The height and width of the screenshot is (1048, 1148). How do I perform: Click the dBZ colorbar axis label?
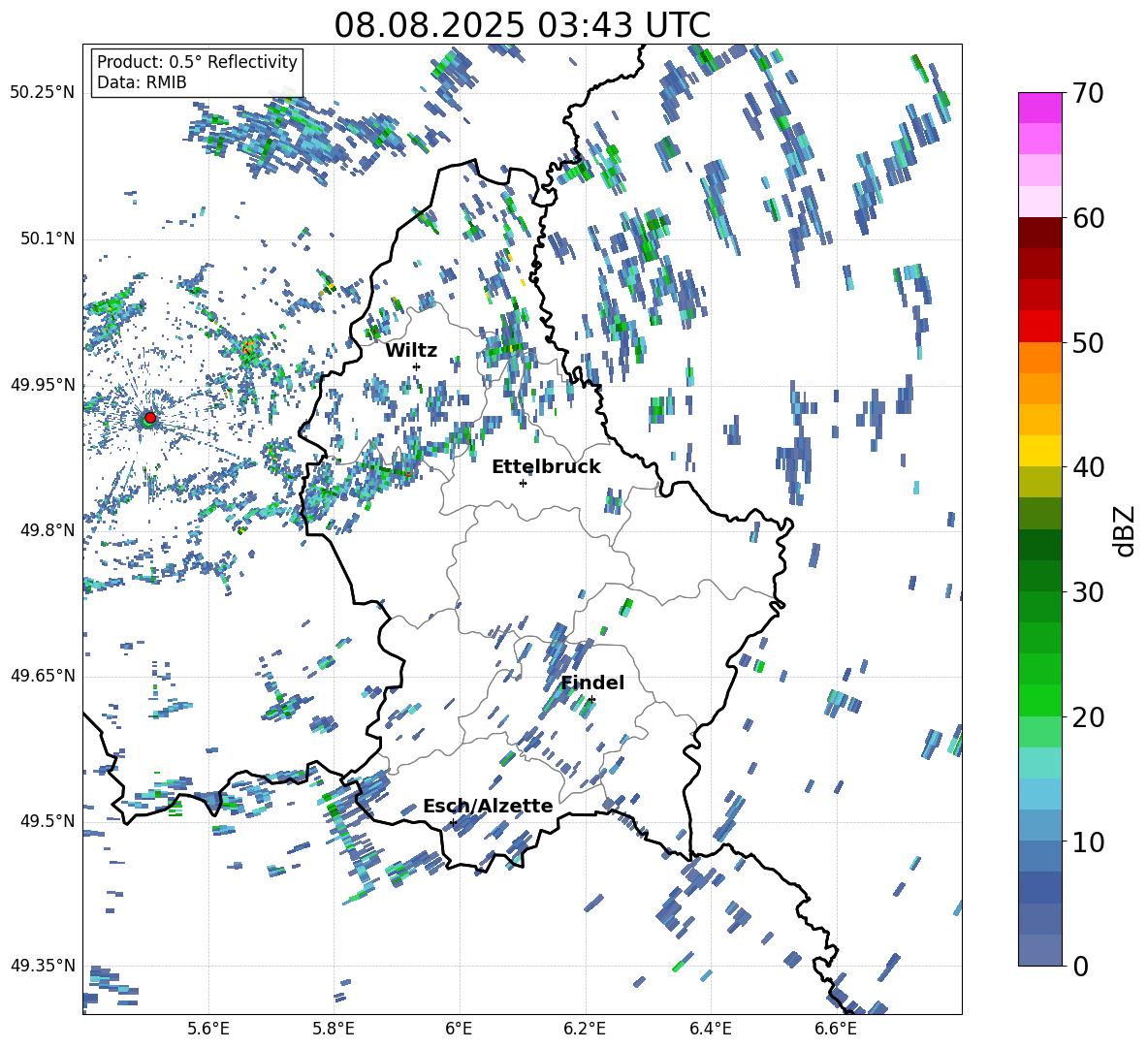tap(1126, 530)
